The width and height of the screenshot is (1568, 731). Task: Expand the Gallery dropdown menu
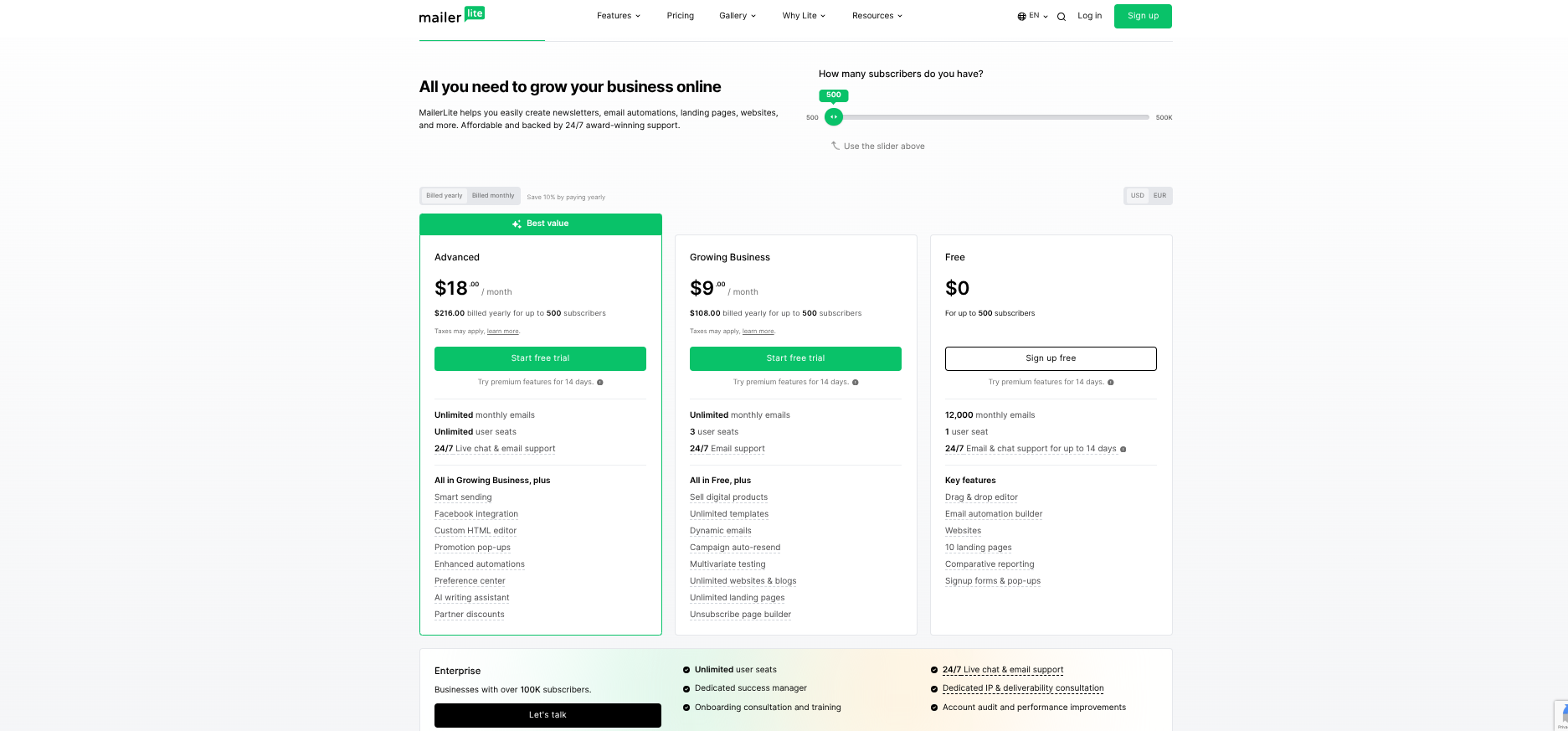(x=737, y=16)
